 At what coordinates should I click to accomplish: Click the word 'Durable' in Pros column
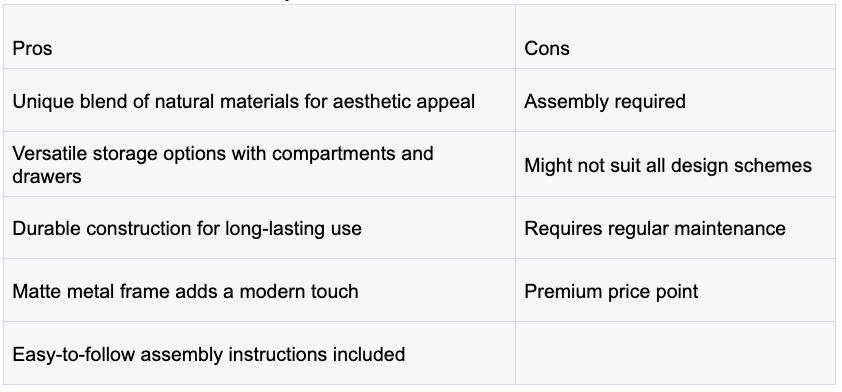point(47,228)
